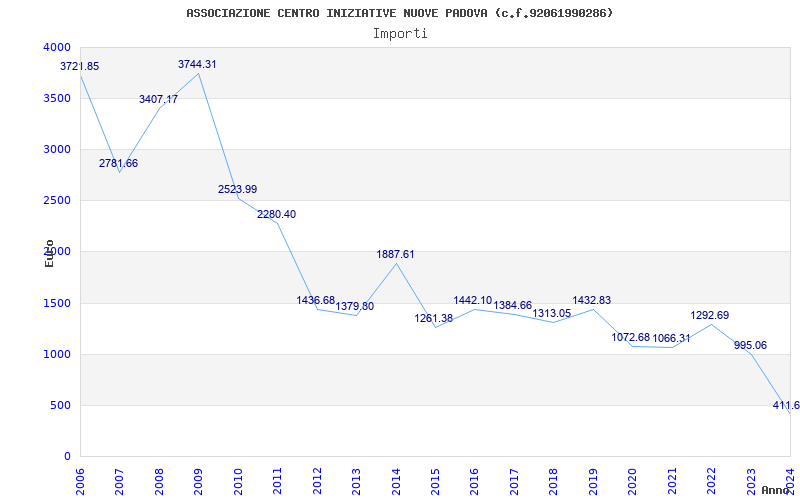This screenshot has width=800, height=500.
Task: Click the y-axis value 500
Action: pos(61,405)
